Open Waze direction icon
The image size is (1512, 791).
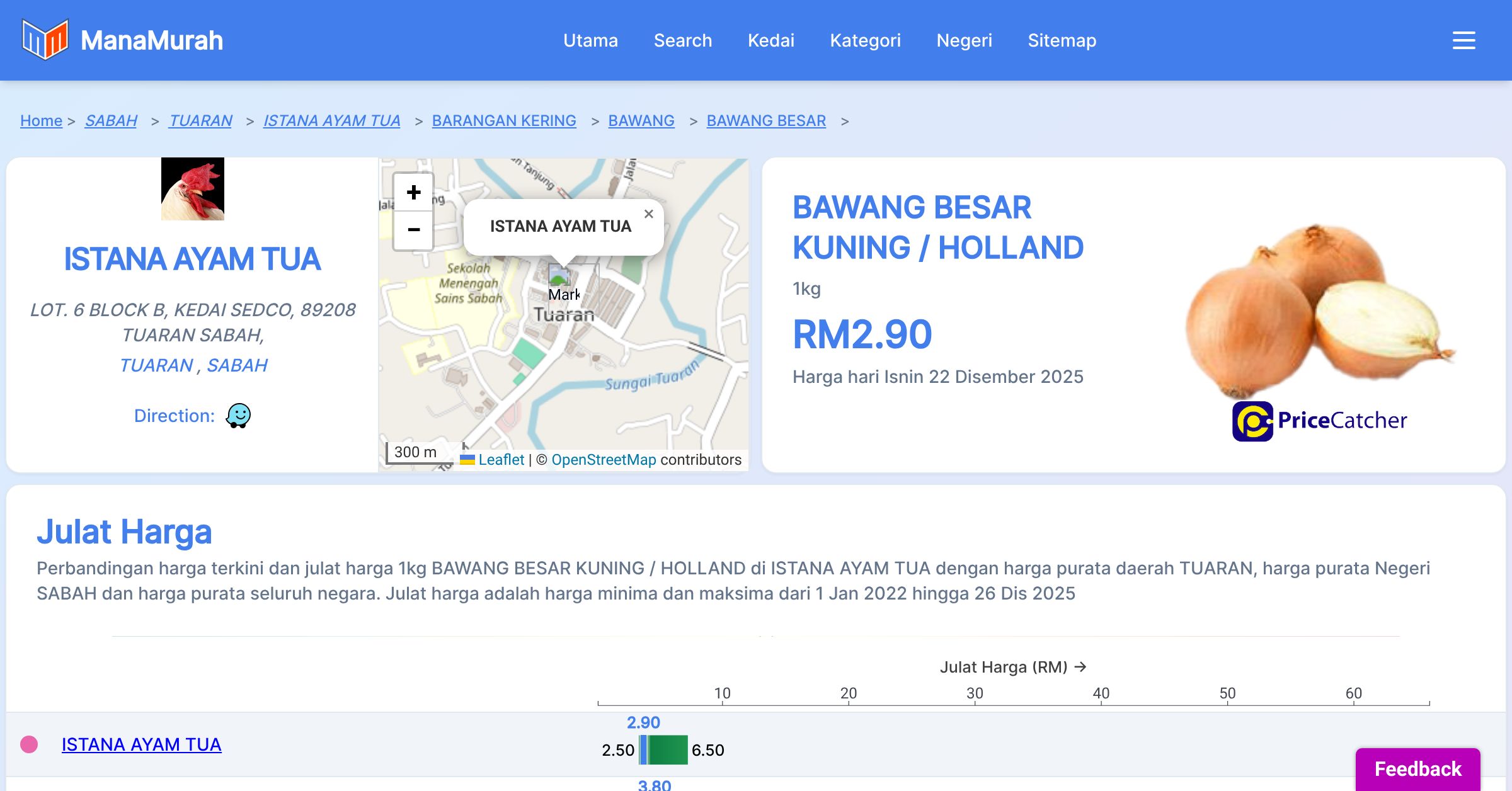[238, 416]
